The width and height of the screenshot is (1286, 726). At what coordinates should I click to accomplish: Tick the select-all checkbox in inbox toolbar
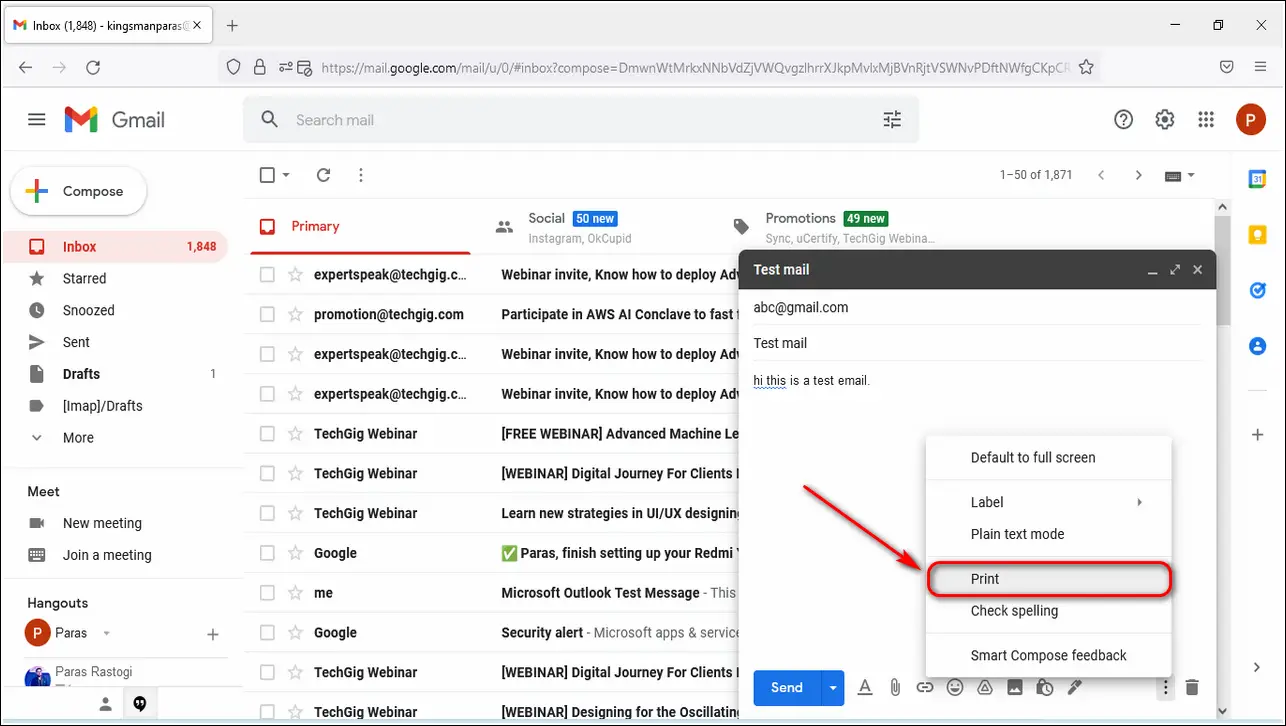[267, 175]
